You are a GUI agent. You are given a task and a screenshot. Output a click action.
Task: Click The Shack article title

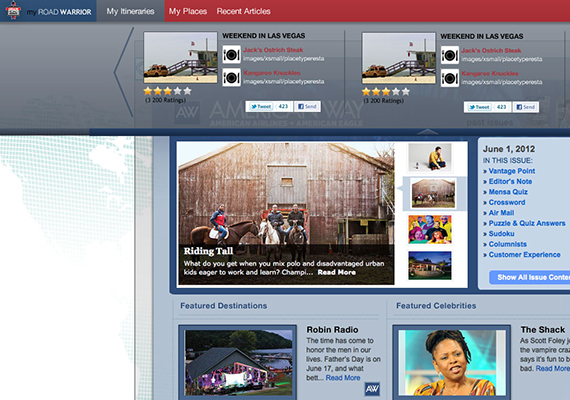click(543, 329)
